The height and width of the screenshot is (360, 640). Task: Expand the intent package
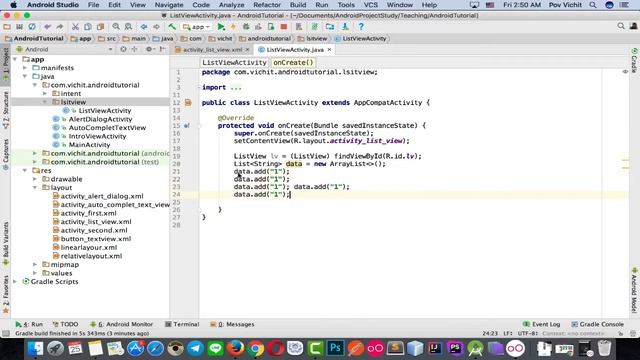45,93
